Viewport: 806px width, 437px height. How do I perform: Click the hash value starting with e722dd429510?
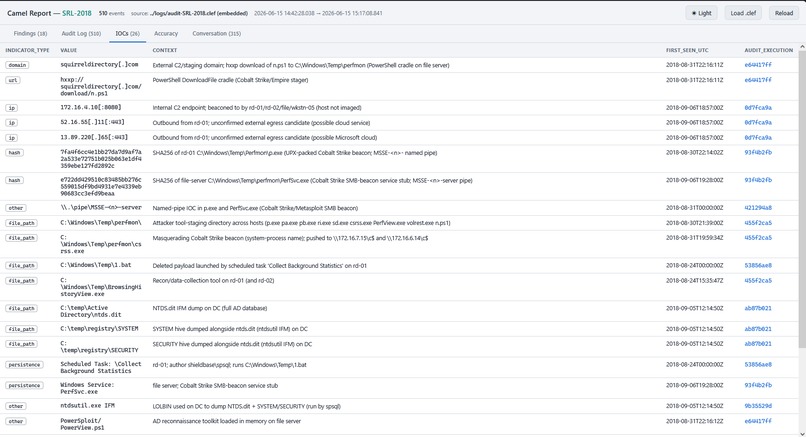(x=101, y=187)
